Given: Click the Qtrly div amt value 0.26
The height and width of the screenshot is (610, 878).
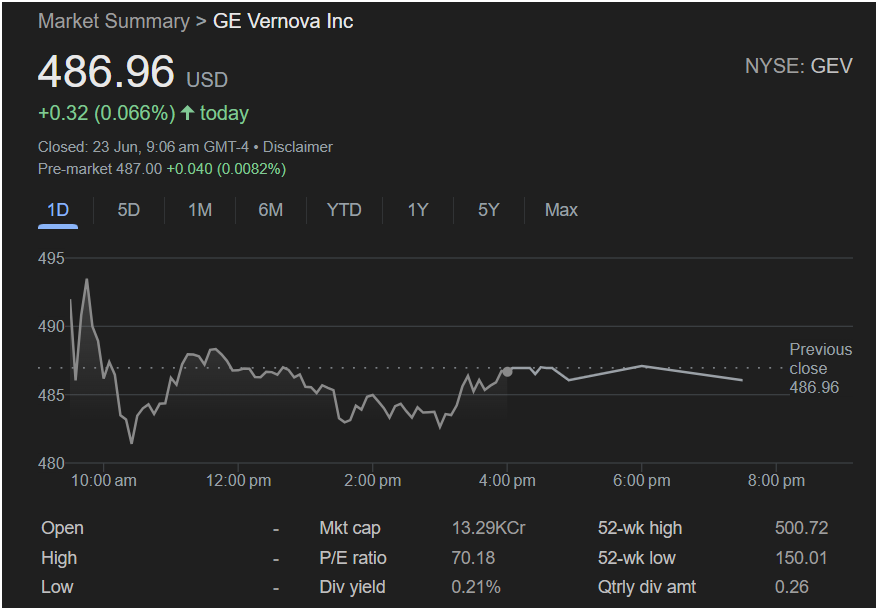Looking at the screenshot, I should (792, 587).
